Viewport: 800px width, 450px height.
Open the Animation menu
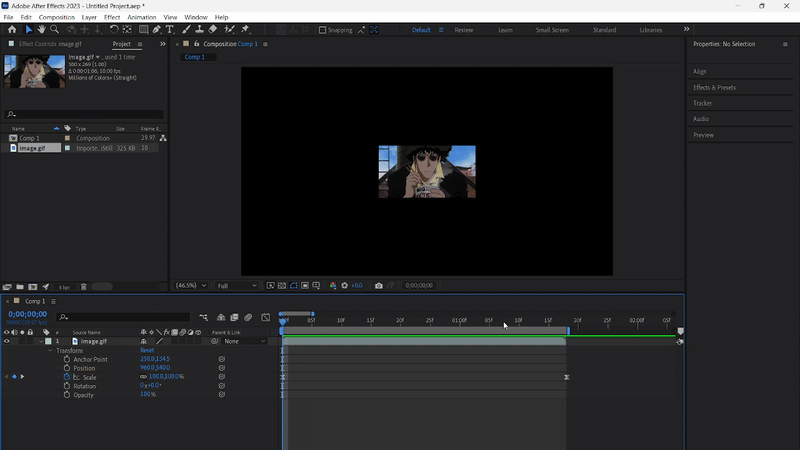[142, 17]
